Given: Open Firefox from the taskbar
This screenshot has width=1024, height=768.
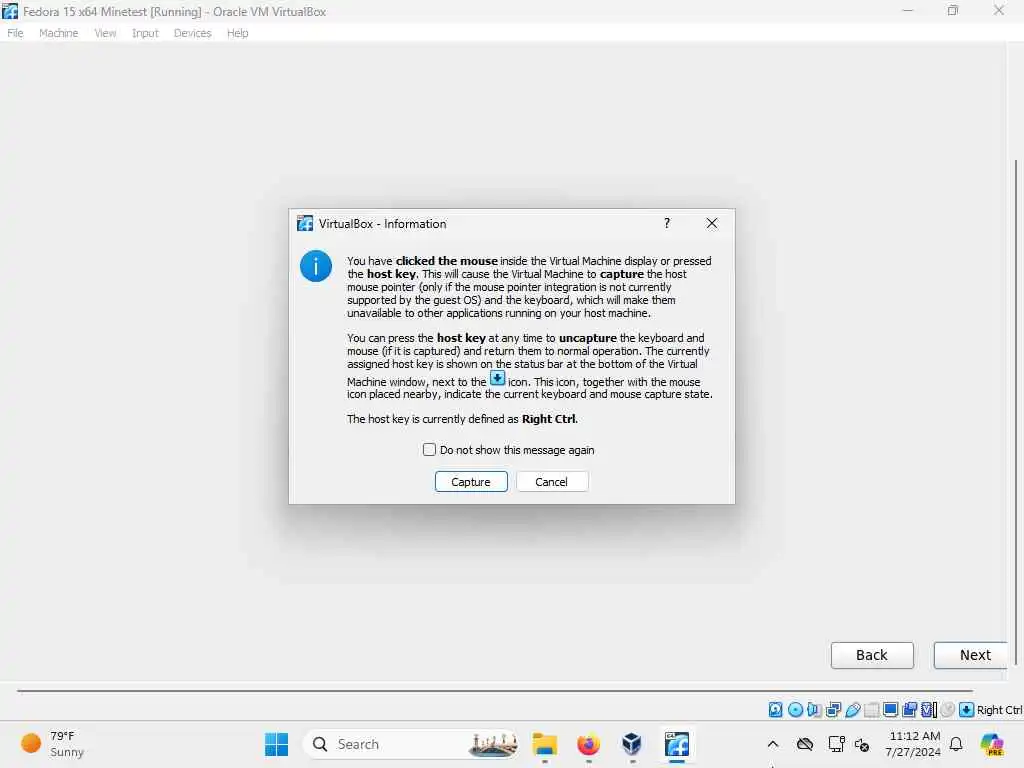Looking at the screenshot, I should coord(588,744).
